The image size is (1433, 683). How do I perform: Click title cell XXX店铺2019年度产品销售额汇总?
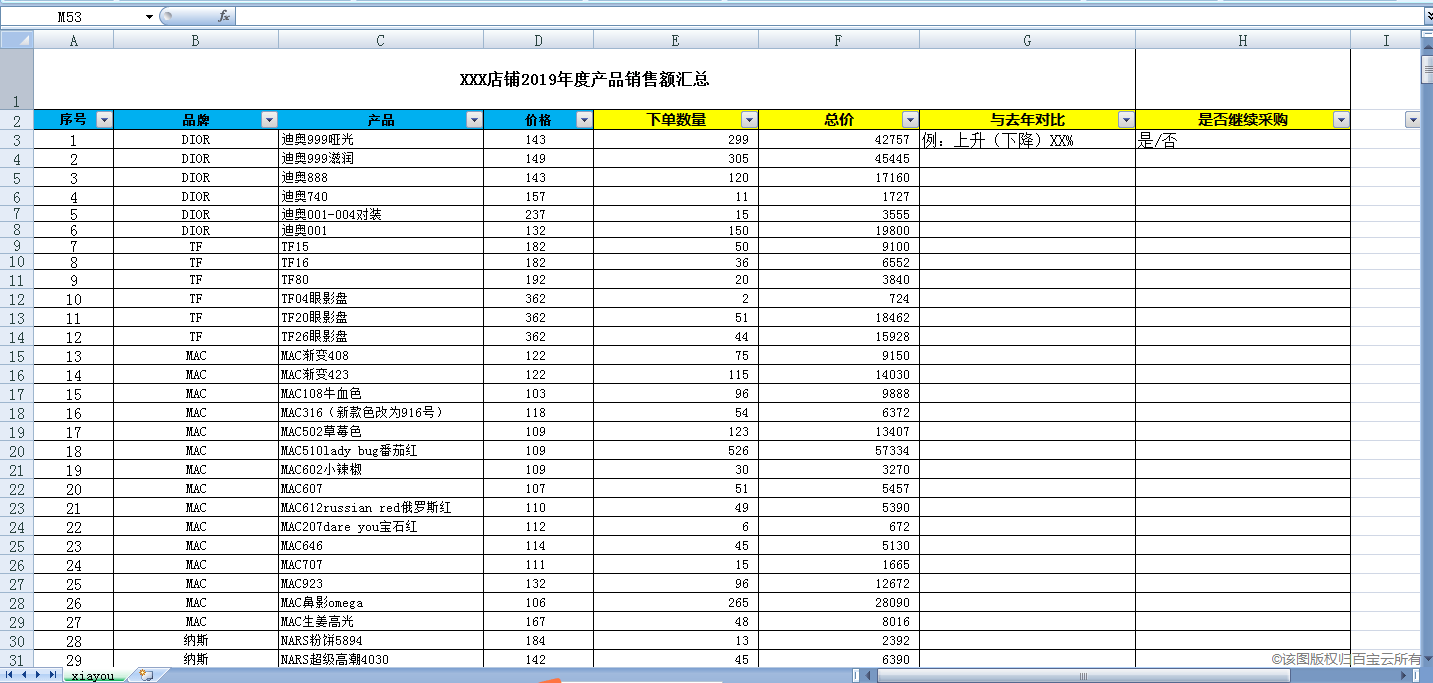tap(585, 80)
